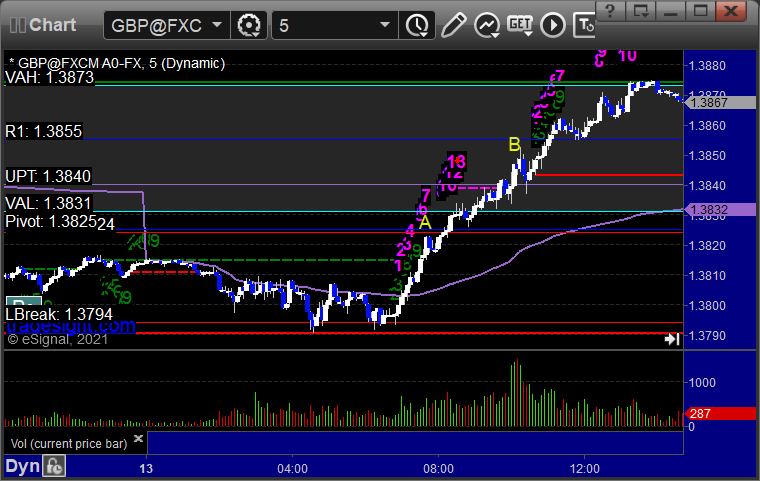Open the help question-mark button
The image size is (760, 481).
click(610, 10)
